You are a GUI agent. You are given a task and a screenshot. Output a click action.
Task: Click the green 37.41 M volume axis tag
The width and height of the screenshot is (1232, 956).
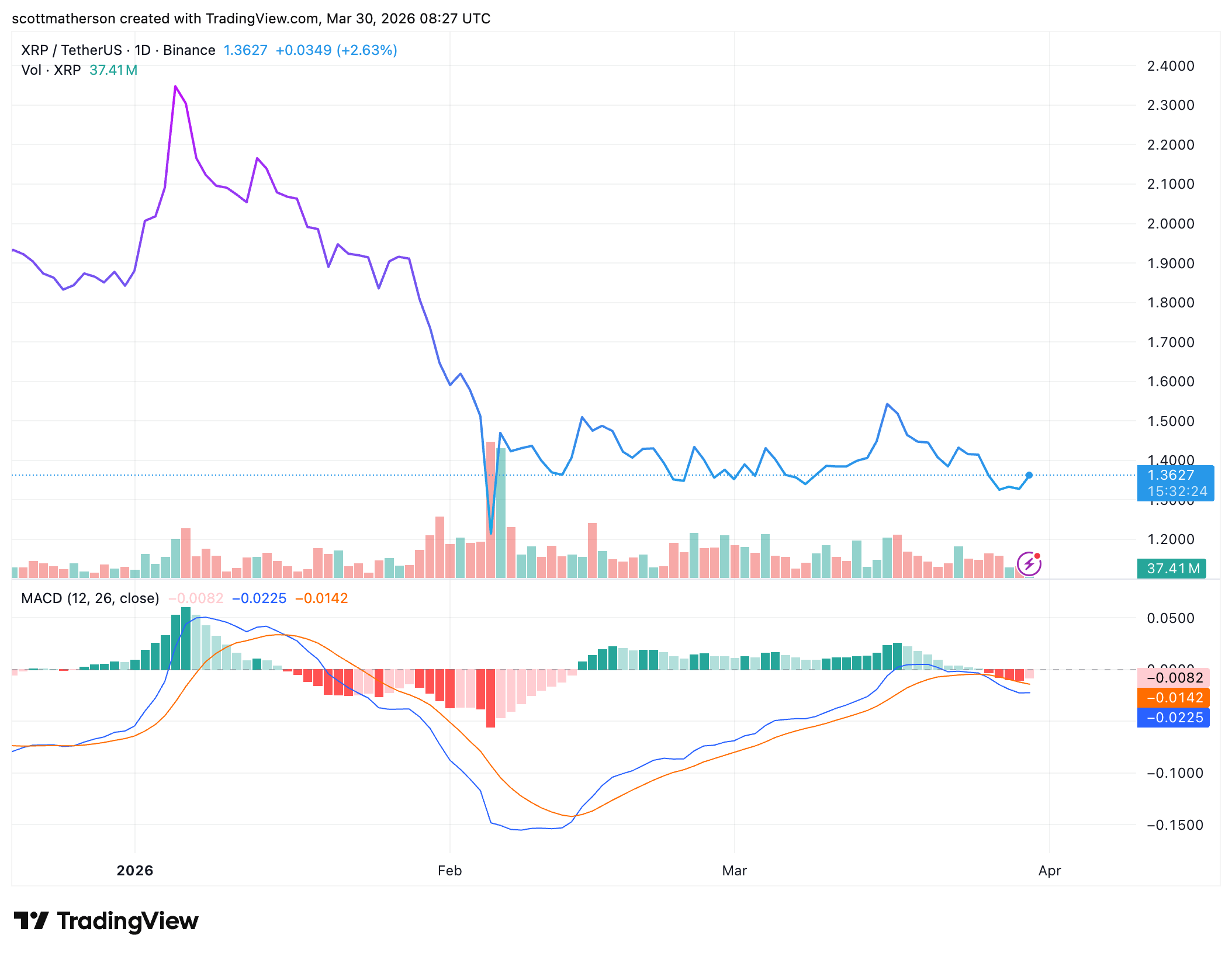tap(1172, 568)
